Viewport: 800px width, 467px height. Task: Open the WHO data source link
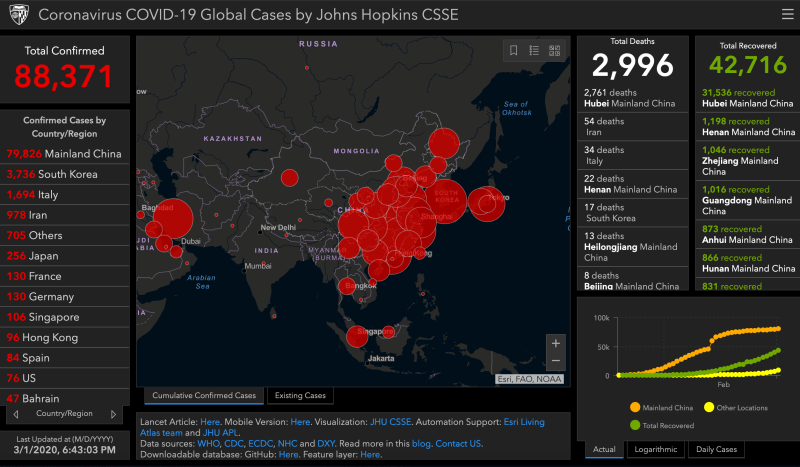208,444
